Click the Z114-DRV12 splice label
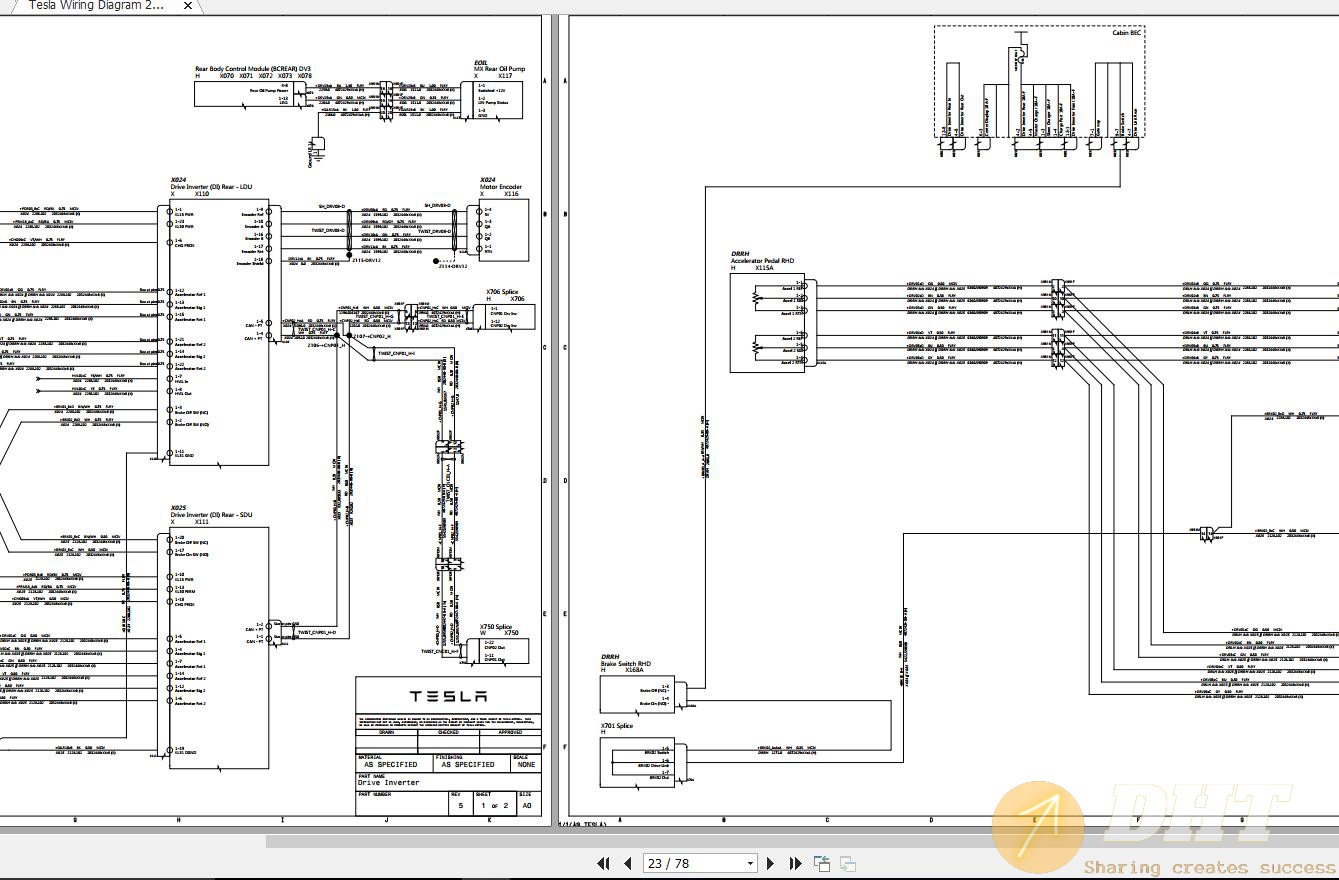 (452, 266)
